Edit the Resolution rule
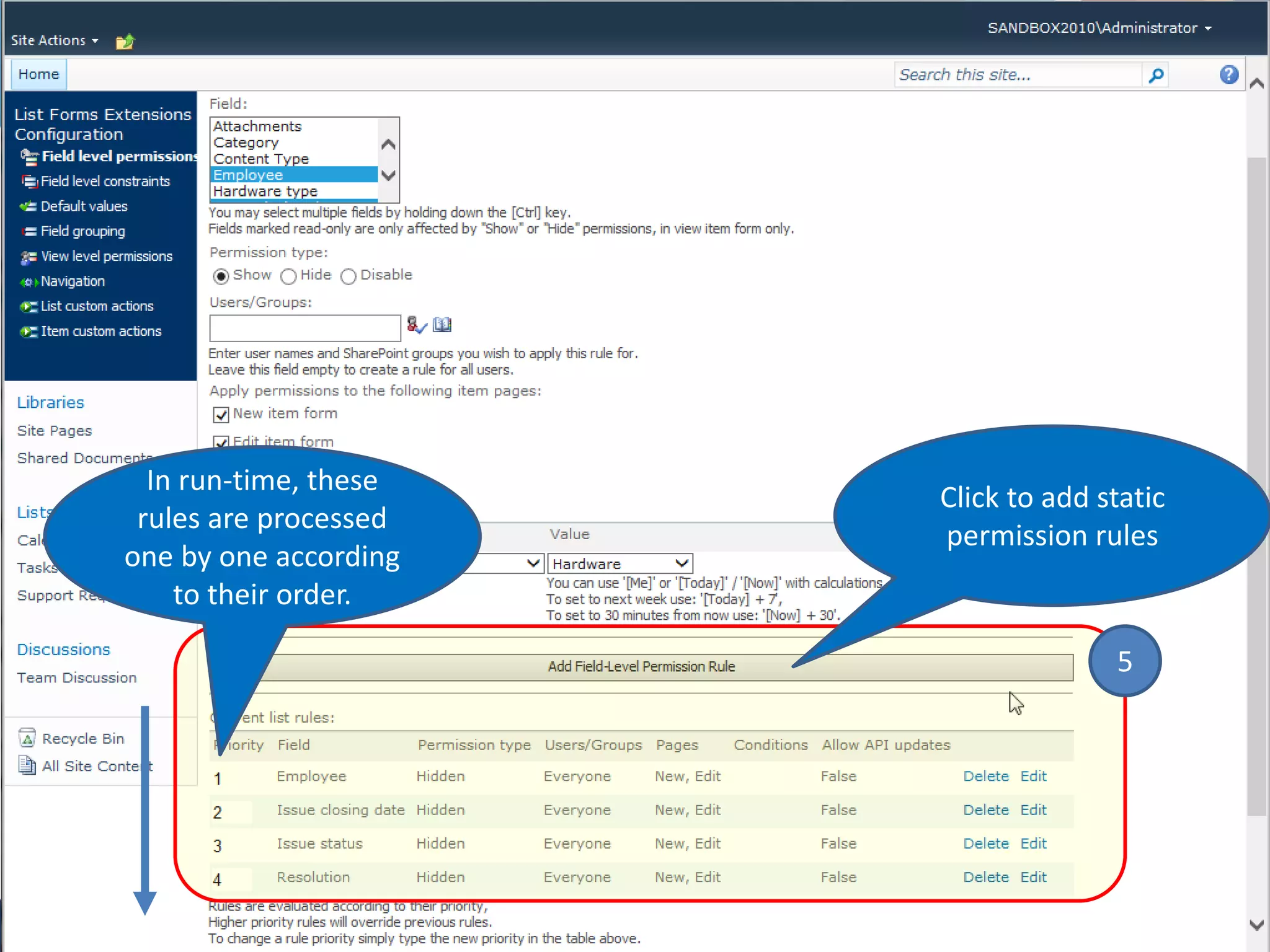Screen dimensions: 1270x952 tap(1033, 877)
